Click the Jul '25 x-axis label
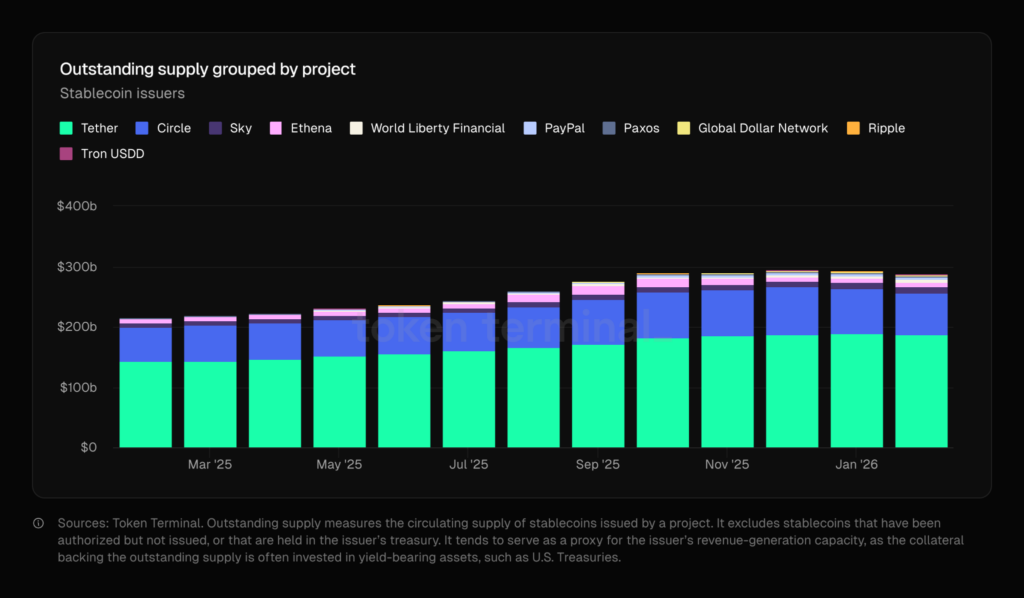The image size is (1024, 598). 468,464
